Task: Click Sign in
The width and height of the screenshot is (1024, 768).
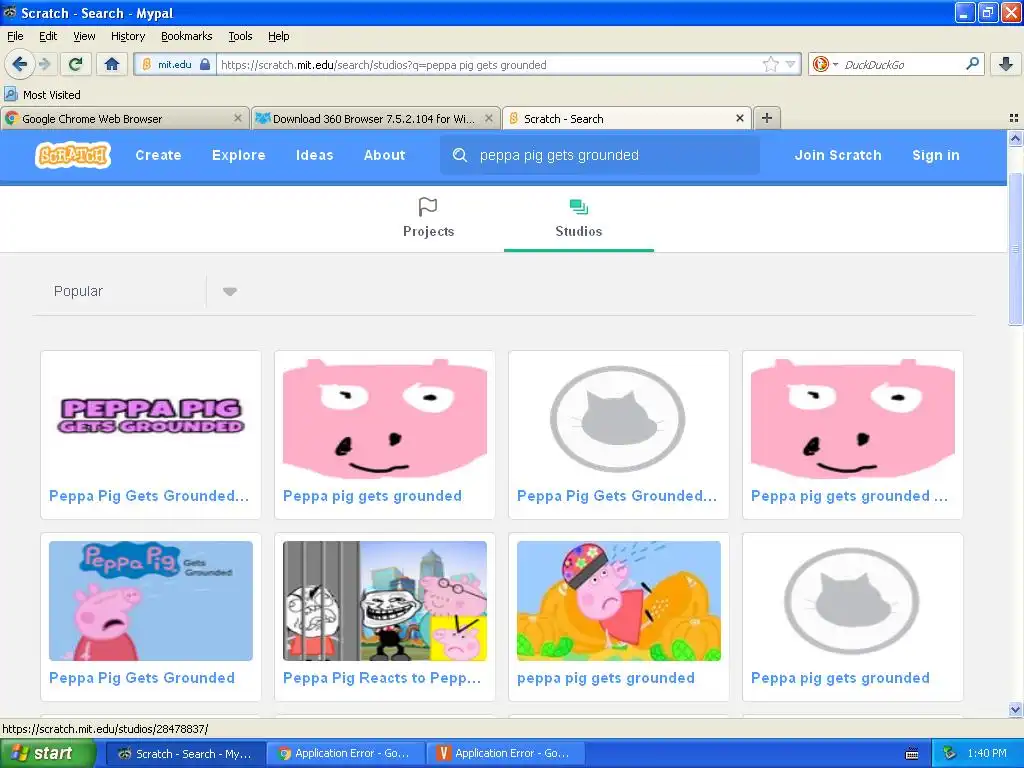Action: 936,155
